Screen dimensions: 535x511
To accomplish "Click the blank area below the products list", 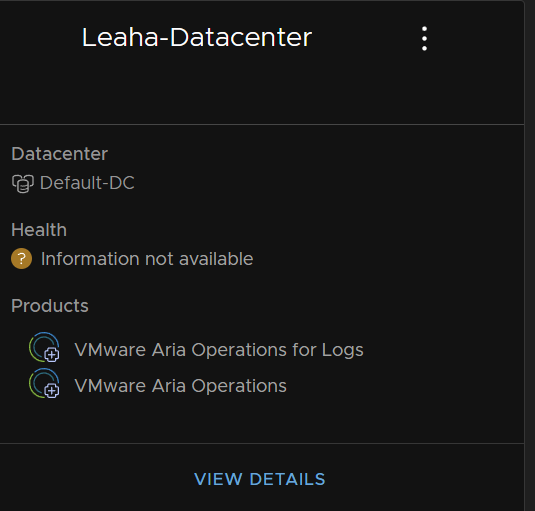I will pos(262,421).
